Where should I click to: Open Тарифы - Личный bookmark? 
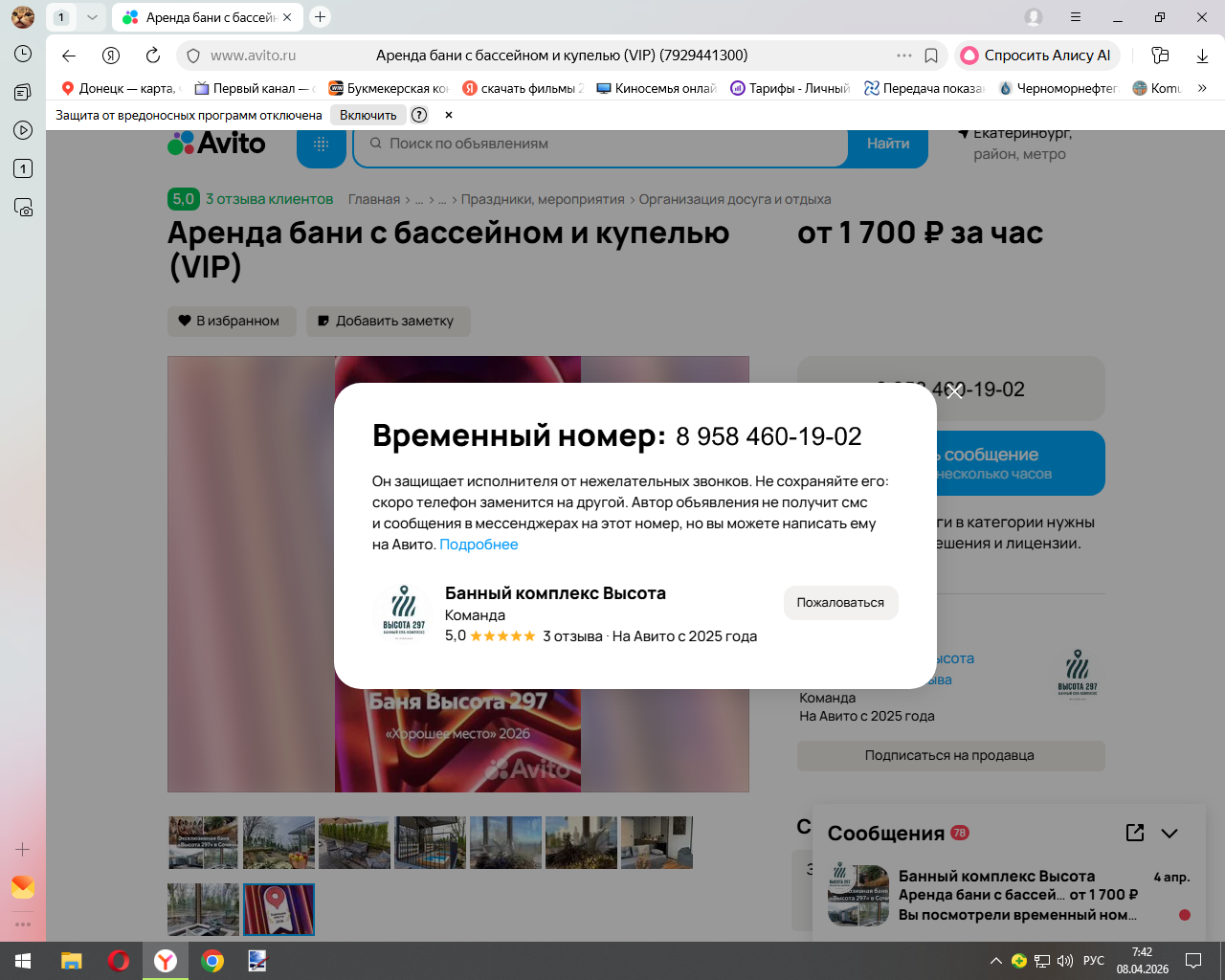[791, 88]
